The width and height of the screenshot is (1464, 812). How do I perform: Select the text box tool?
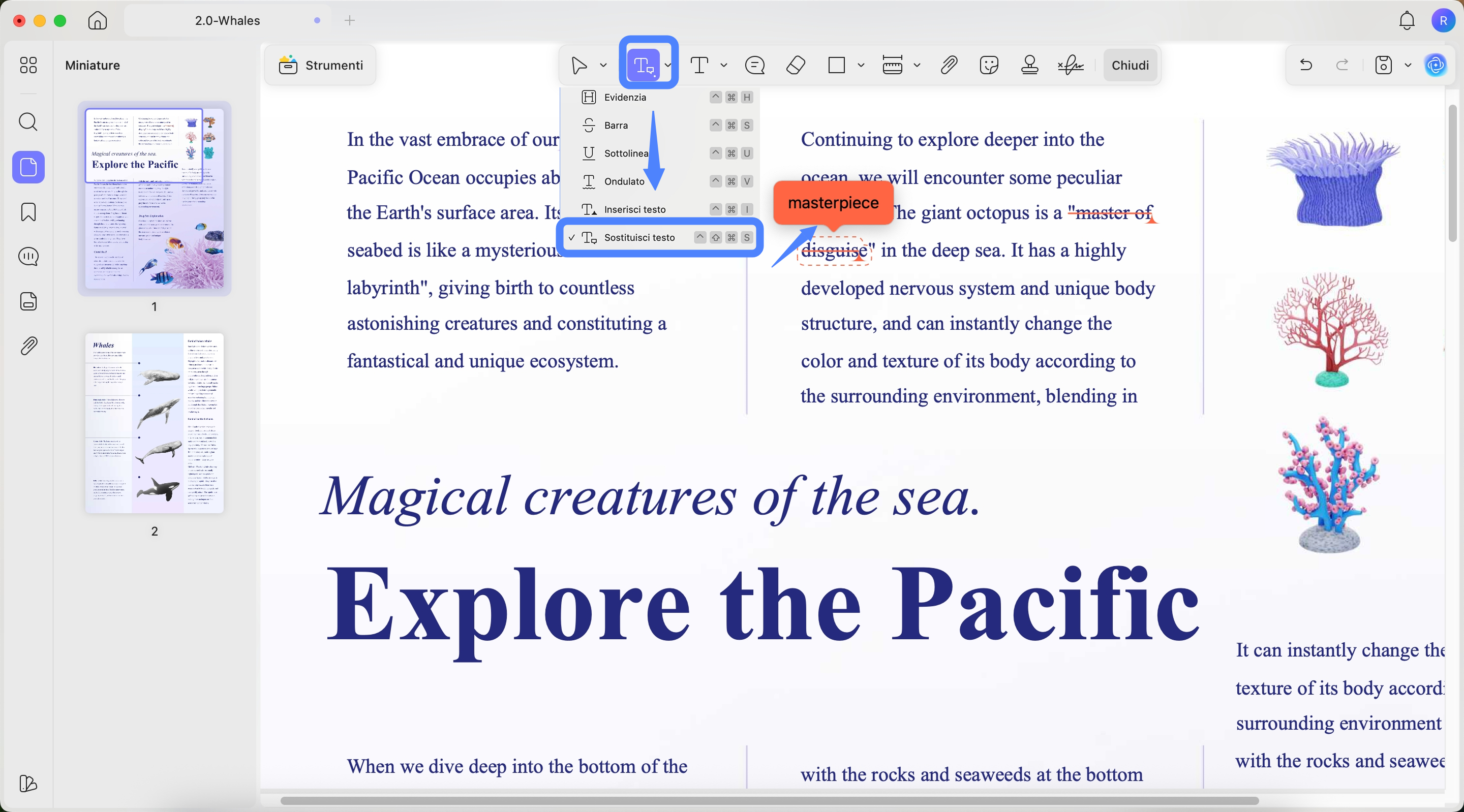point(699,66)
